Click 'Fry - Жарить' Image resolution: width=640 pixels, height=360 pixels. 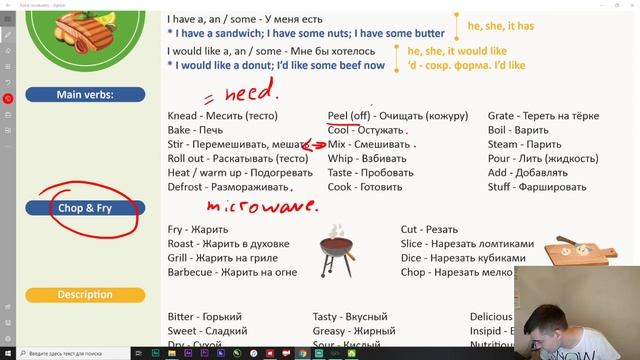(198, 229)
